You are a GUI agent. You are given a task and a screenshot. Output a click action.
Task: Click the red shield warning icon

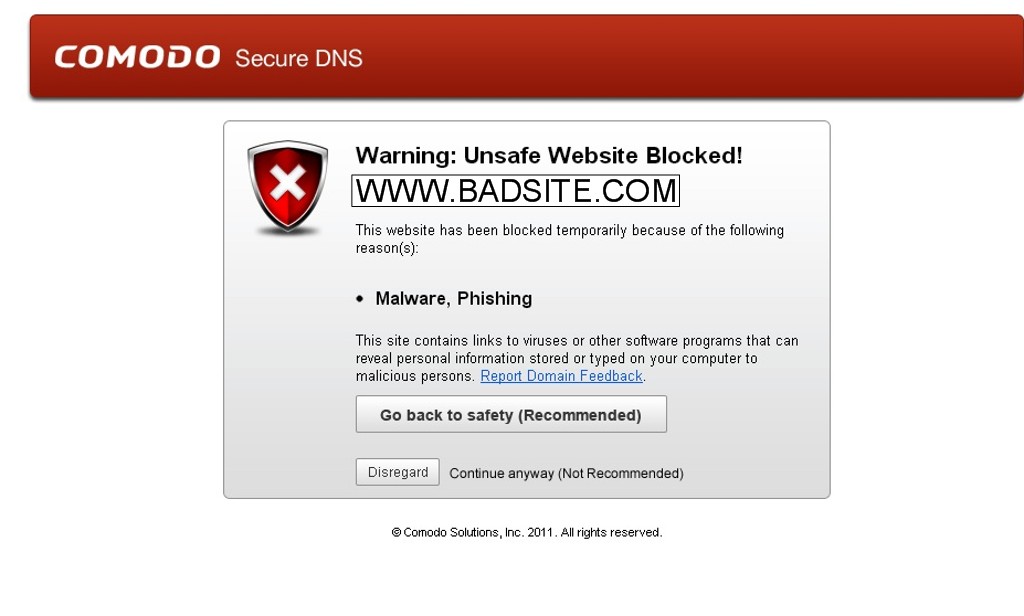click(x=287, y=187)
